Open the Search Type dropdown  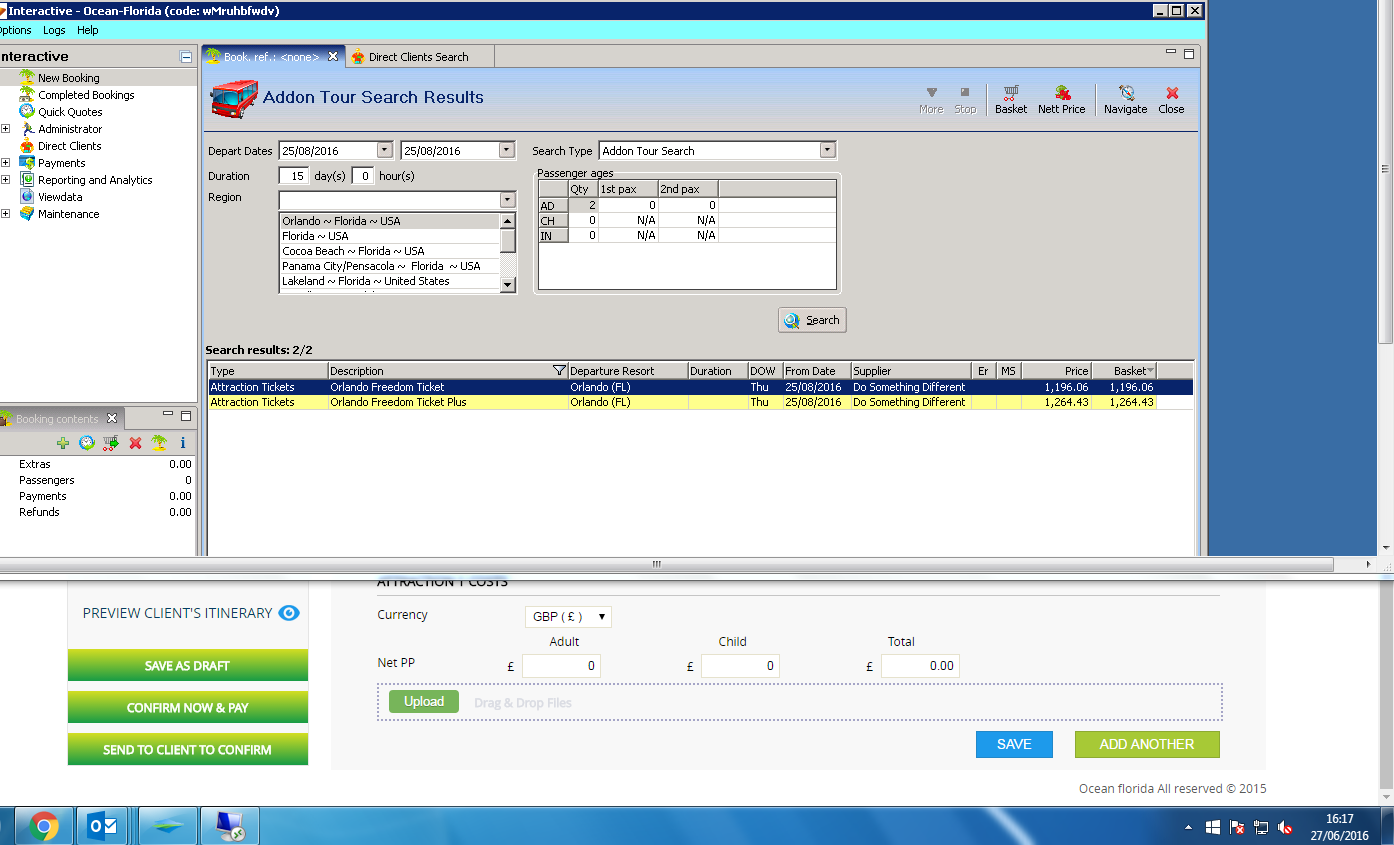[827, 151]
